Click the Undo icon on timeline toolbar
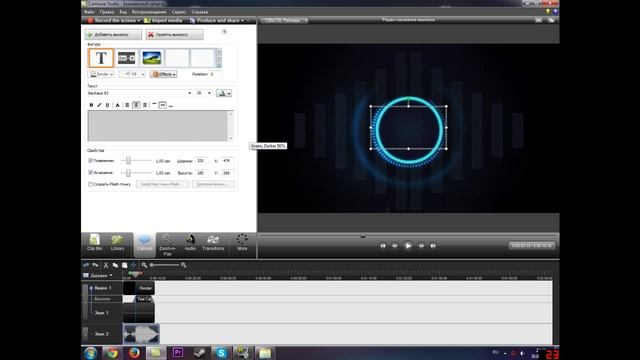Screen dimensions: 640x360 86,265
